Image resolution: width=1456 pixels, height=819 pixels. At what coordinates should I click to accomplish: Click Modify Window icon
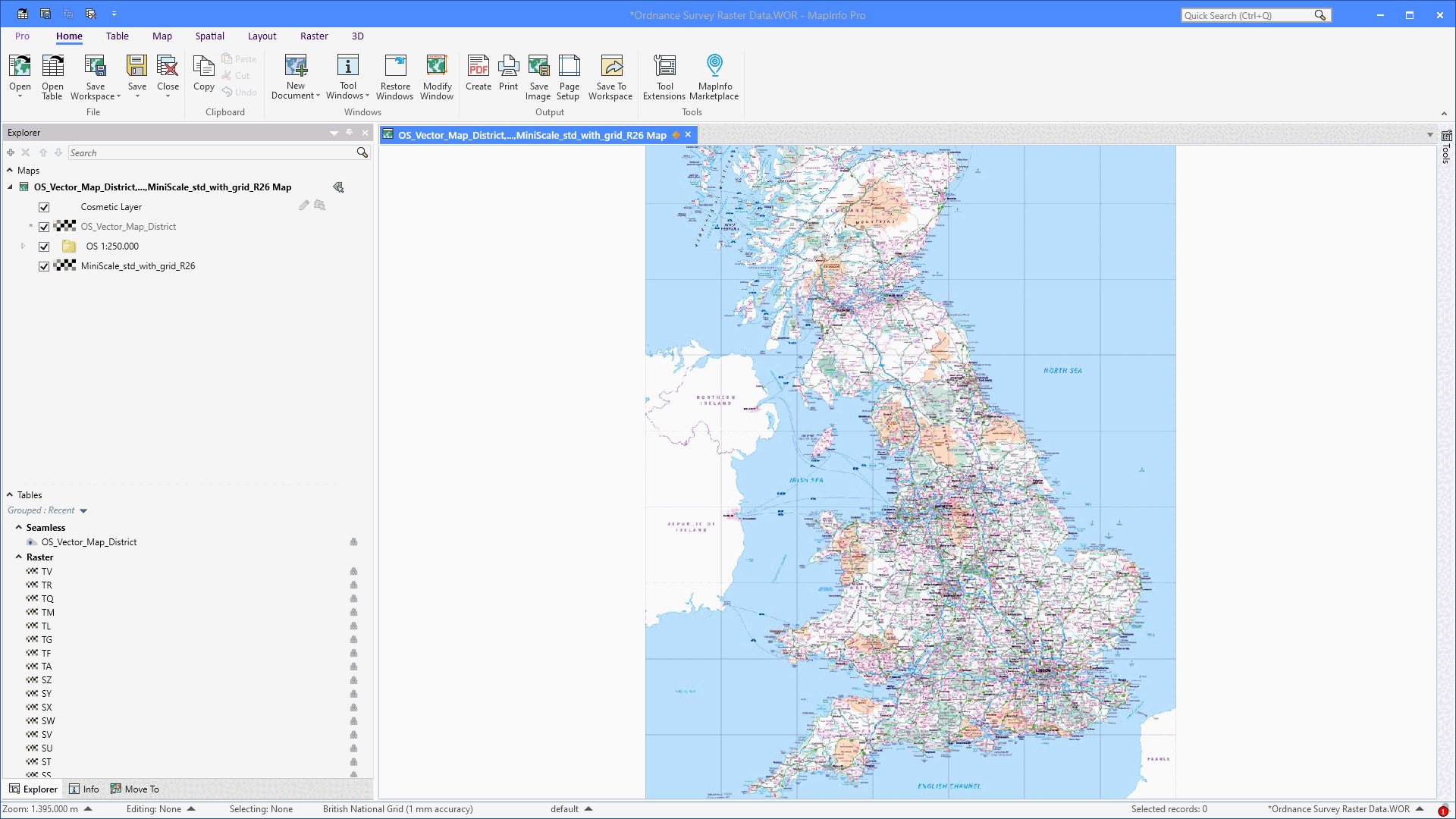coord(437,66)
